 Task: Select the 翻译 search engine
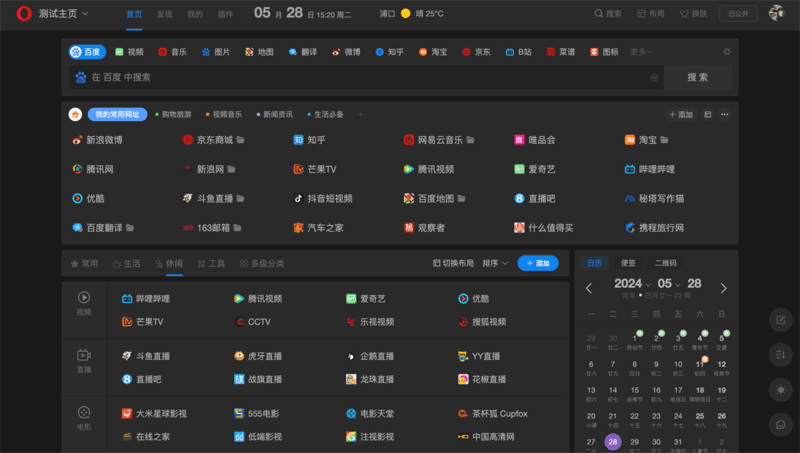303,52
